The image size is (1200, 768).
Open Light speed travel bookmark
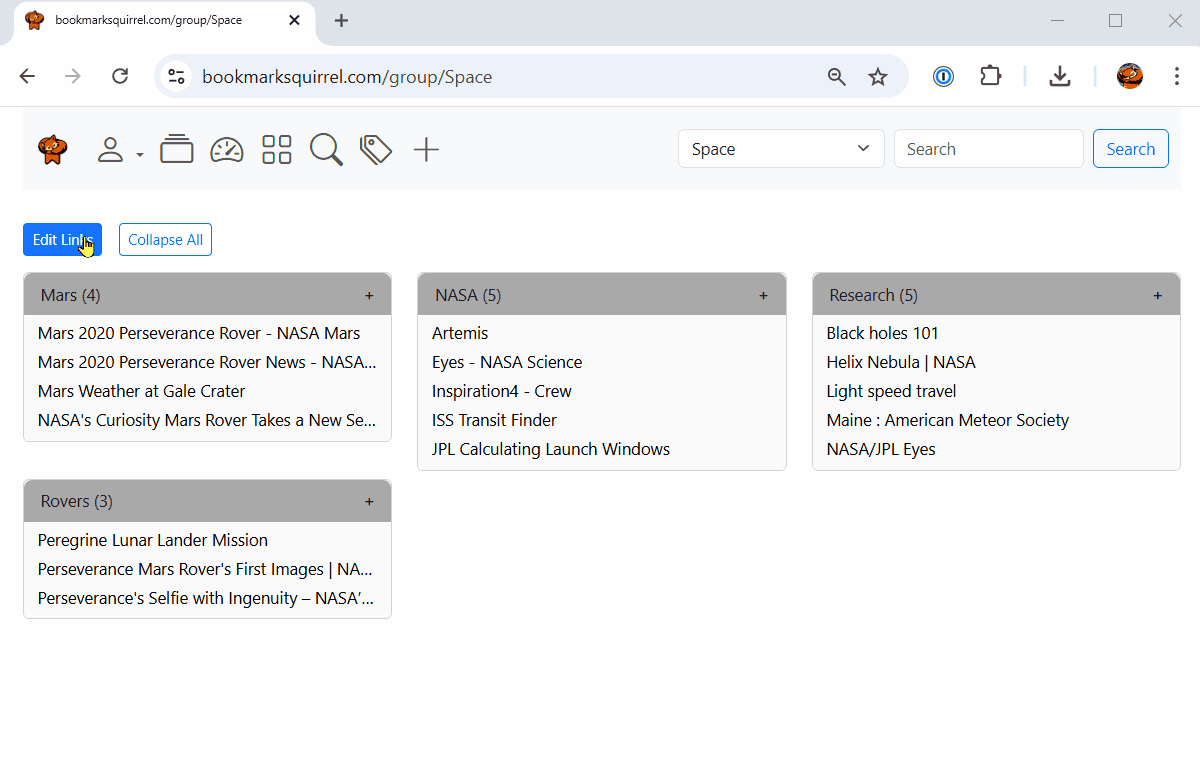[891, 391]
